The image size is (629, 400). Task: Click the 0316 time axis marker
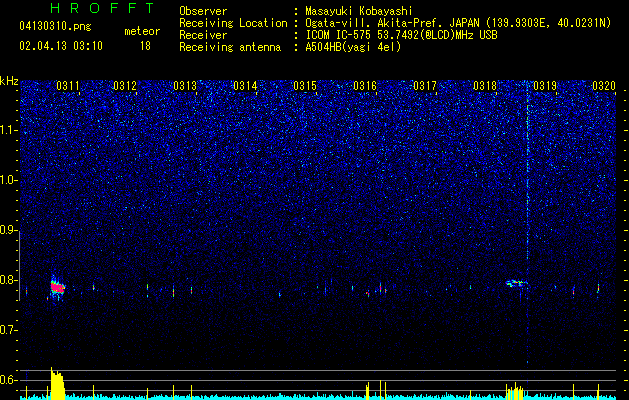(x=365, y=85)
